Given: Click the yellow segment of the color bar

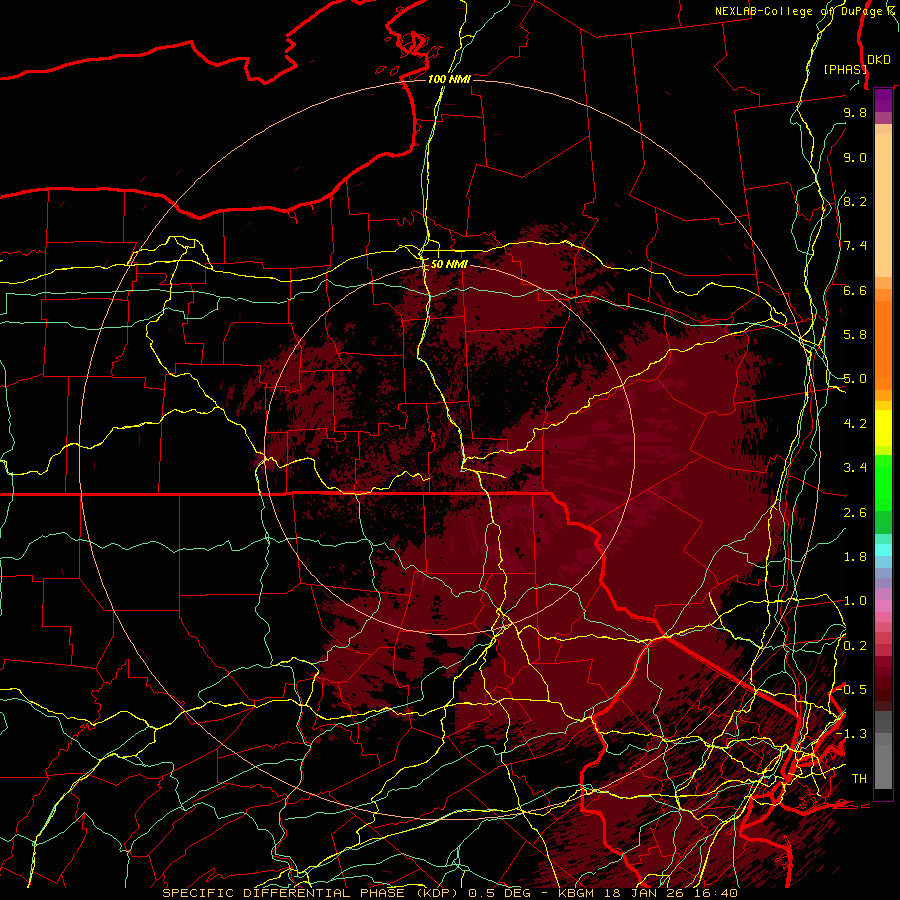Looking at the screenshot, I should [883, 428].
